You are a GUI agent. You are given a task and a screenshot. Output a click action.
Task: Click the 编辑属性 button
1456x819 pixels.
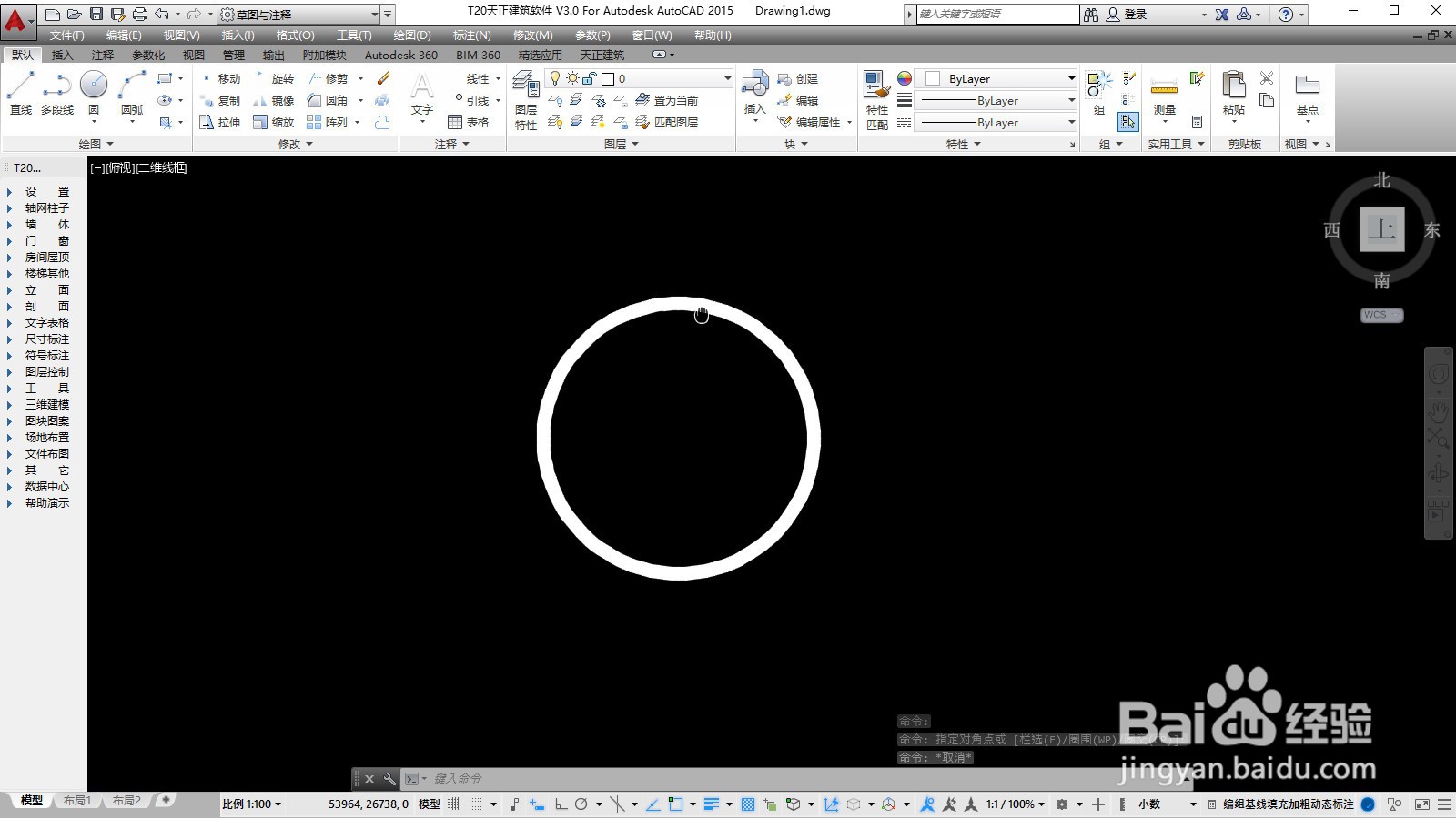(810, 122)
